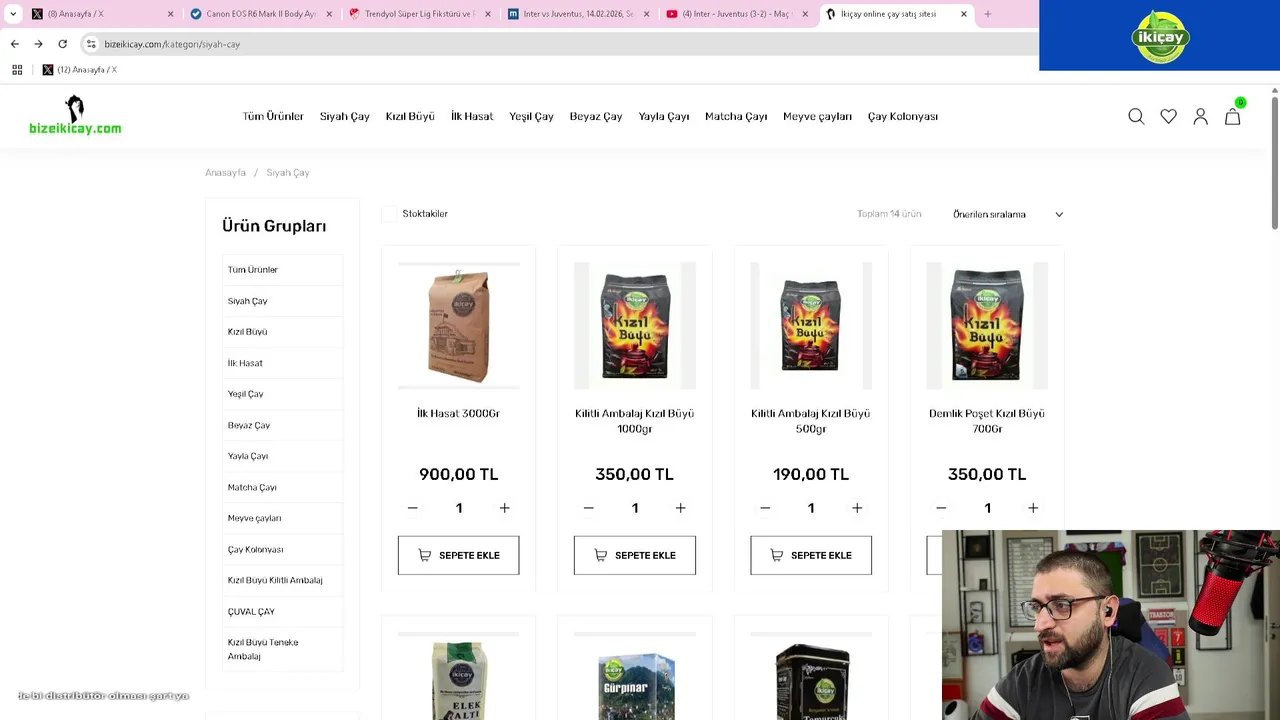Open the browser apps grid icon
The width and height of the screenshot is (1280, 720).
pyautogui.click(x=17, y=70)
